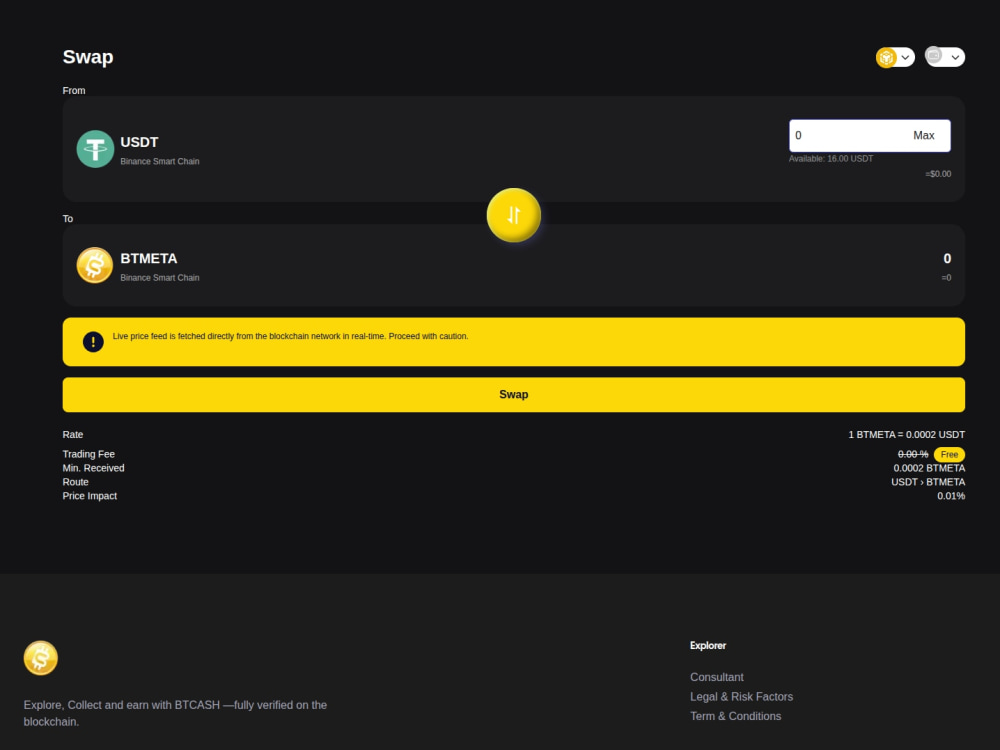Click the 'Trading Fee' label
The height and width of the screenshot is (750, 1000).
tap(89, 454)
